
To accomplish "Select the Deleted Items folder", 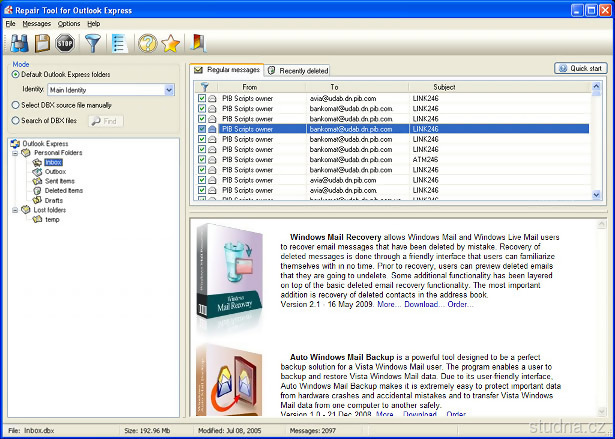I will coord(63,190).
